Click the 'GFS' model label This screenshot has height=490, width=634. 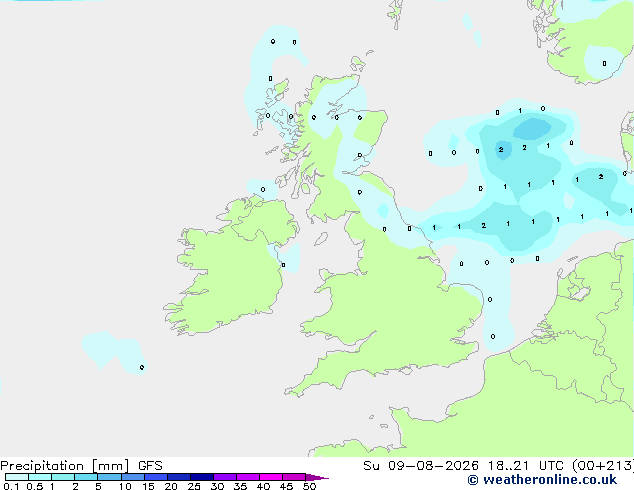coord(150,466)
